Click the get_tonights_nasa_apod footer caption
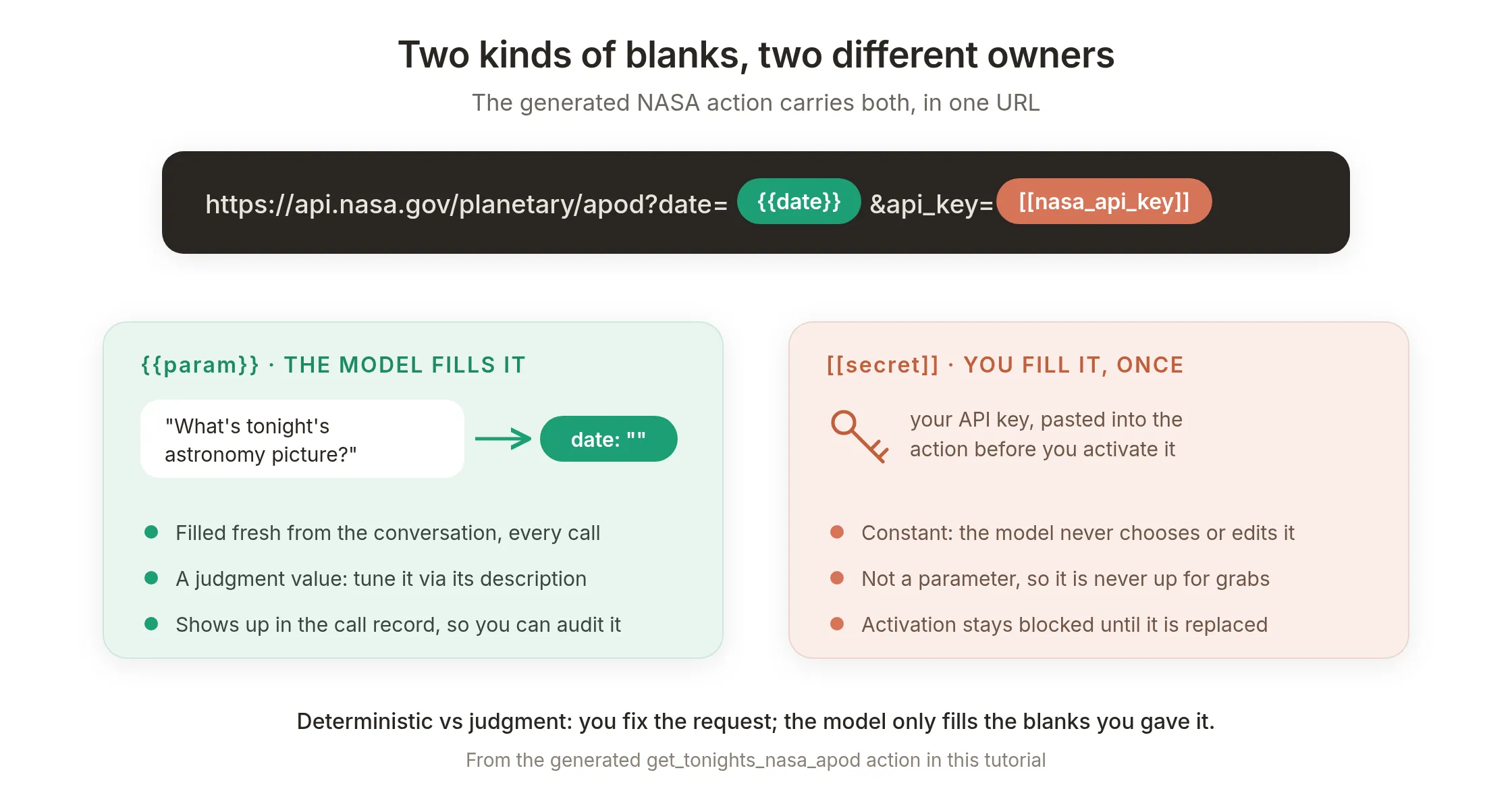This screenshot has height=810, width=1512. click(x=756, y=760)
